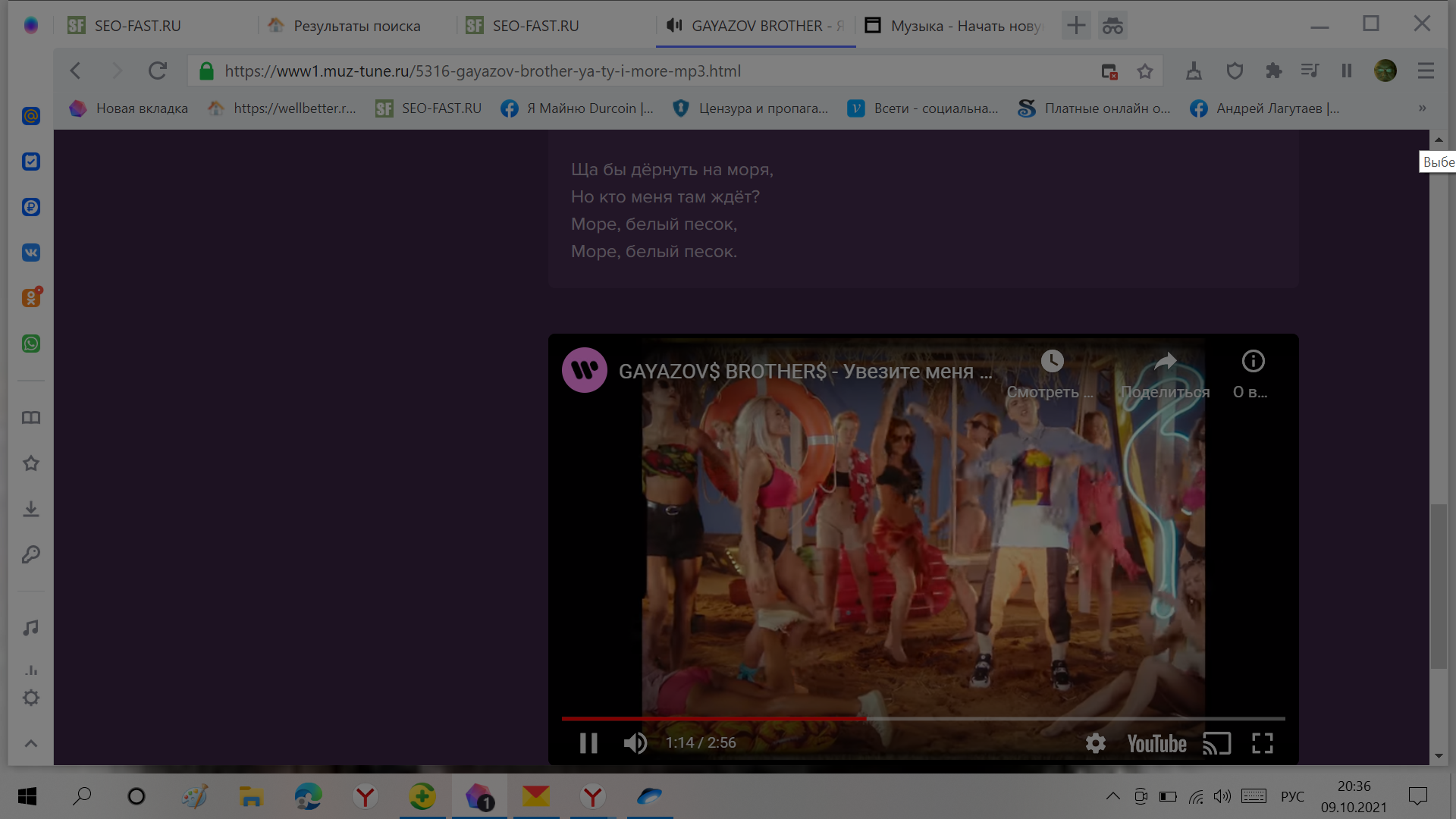Click Watch Later clock icon
Image resolution: width=1456 pixels, height=819 pixels.
point(1052,361)
